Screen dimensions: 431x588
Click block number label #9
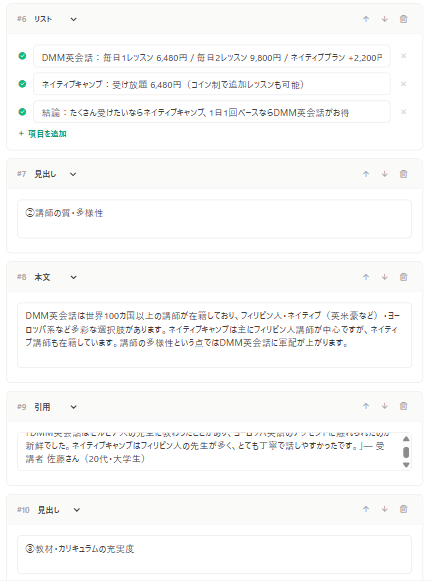pyautogui.click(x=22, y=407)
